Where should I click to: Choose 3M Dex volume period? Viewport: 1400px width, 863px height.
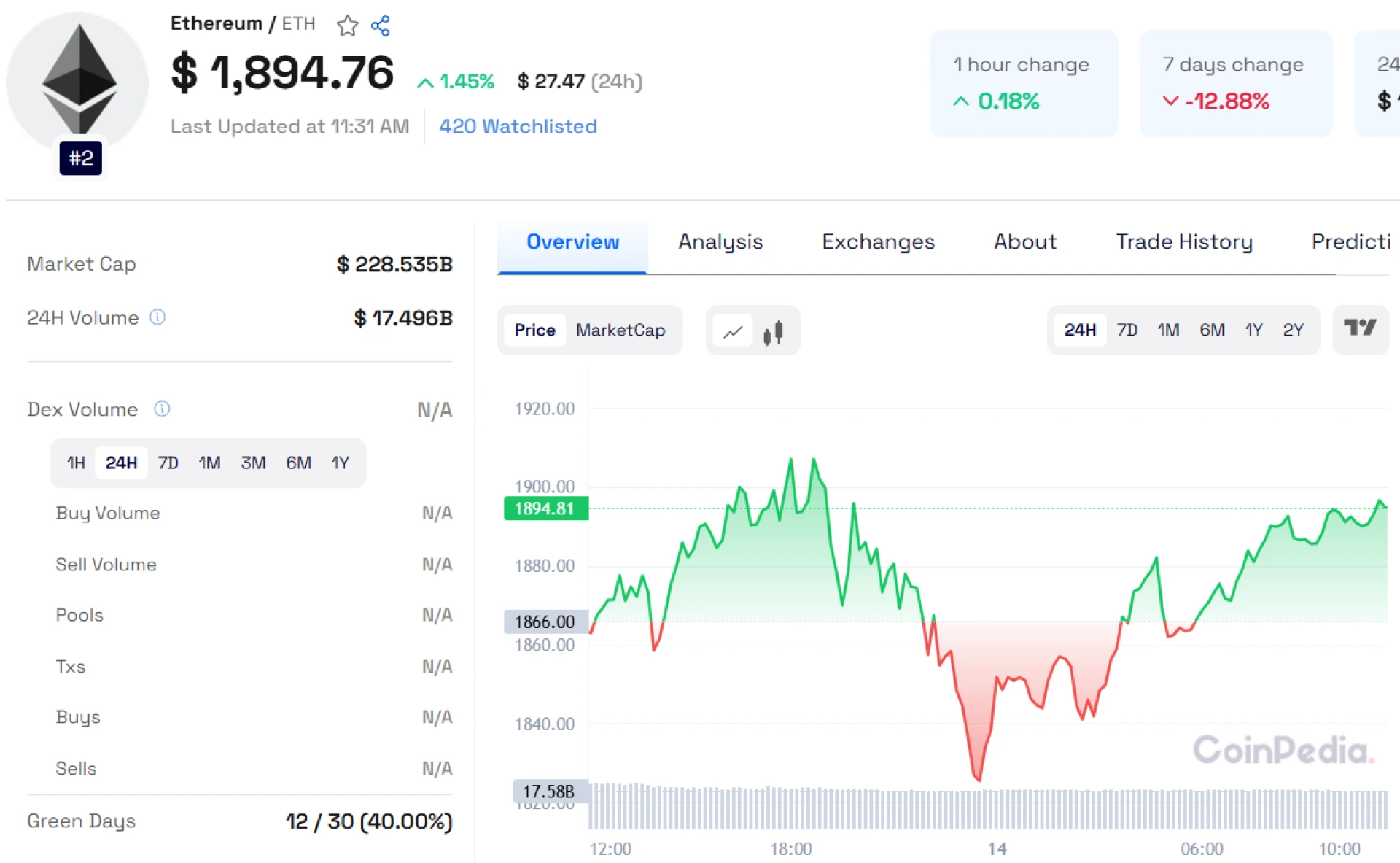[253, 463]
